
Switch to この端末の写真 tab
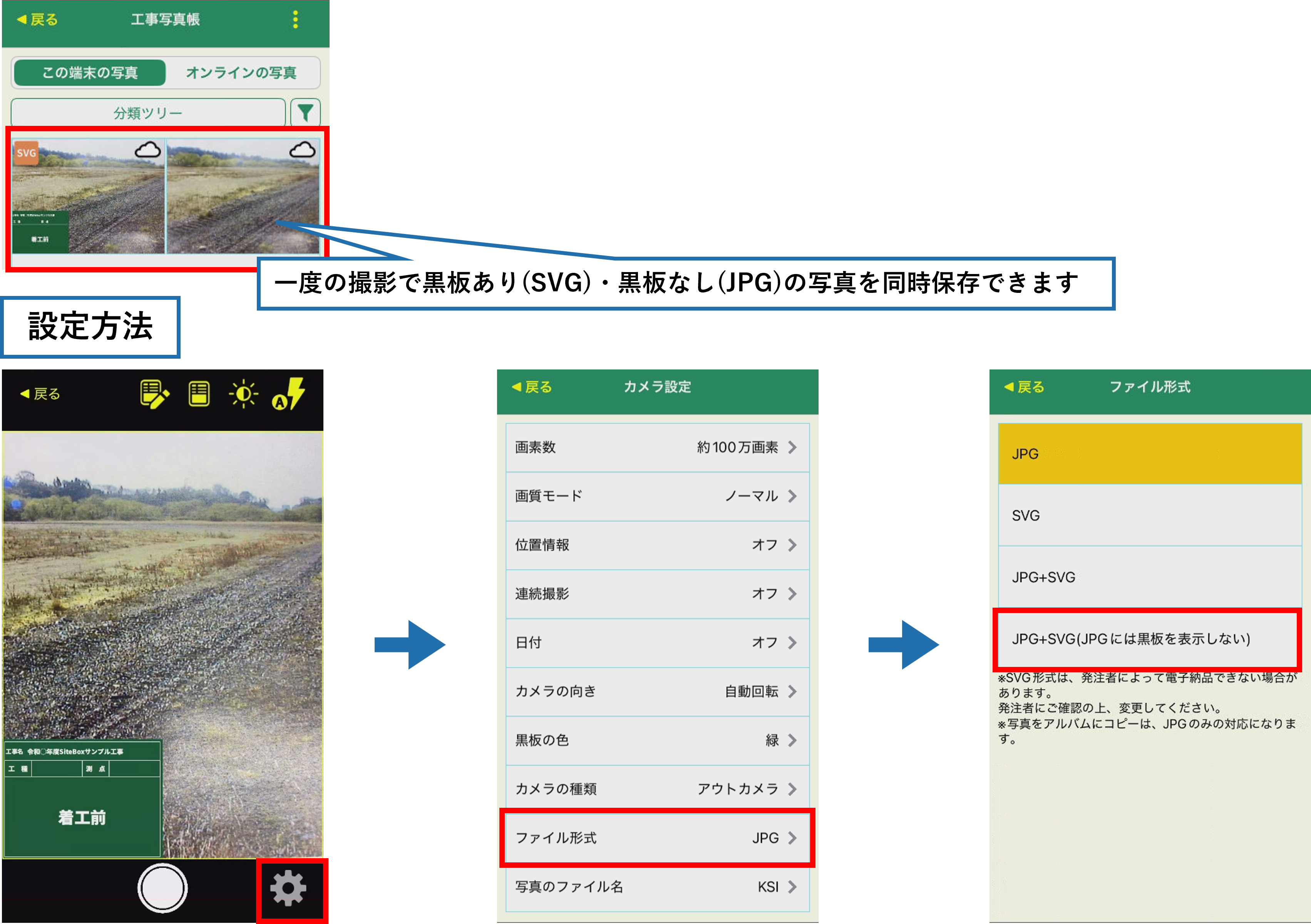click(x=90, y=72)
